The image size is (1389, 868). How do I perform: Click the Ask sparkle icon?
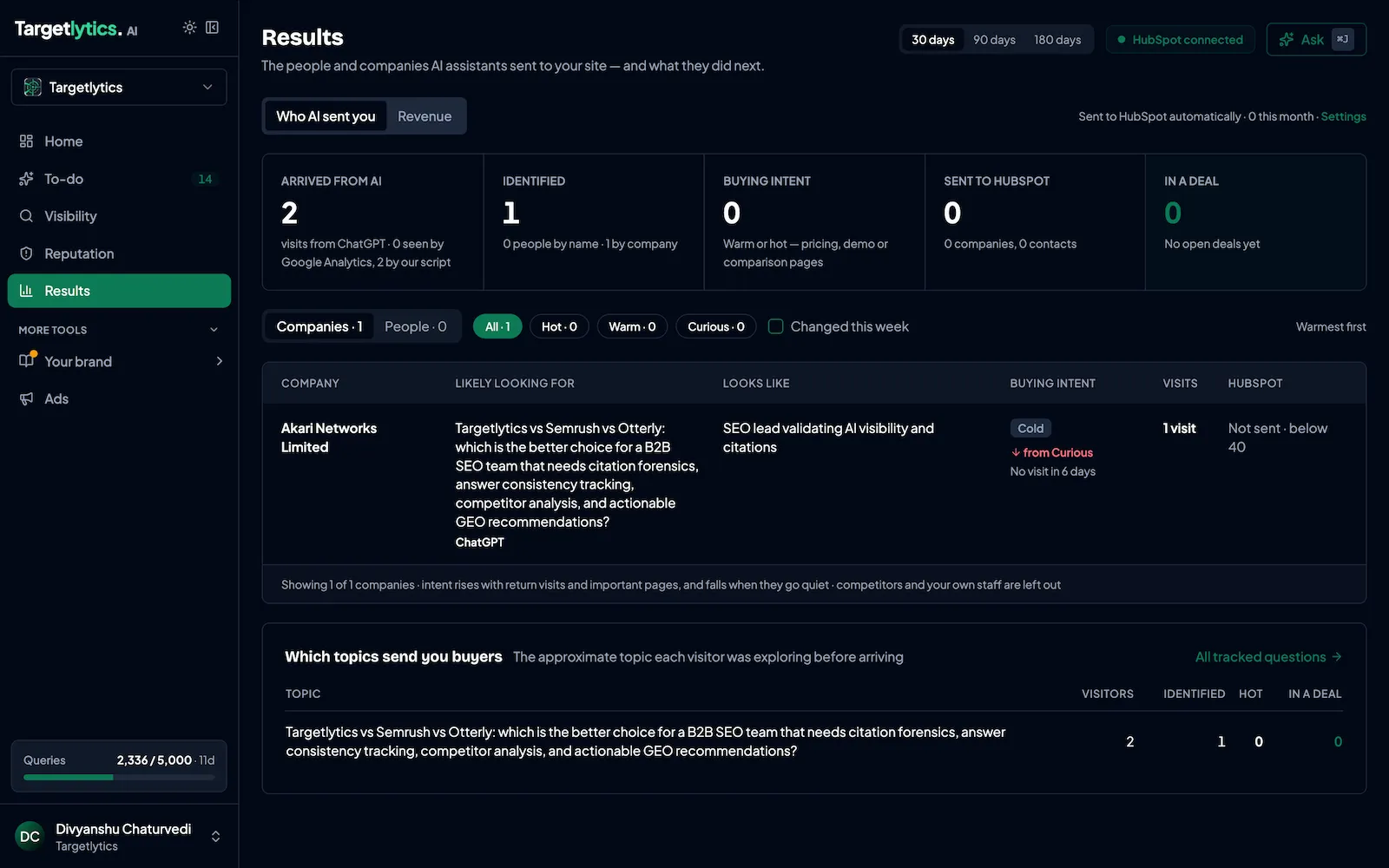1287,40
